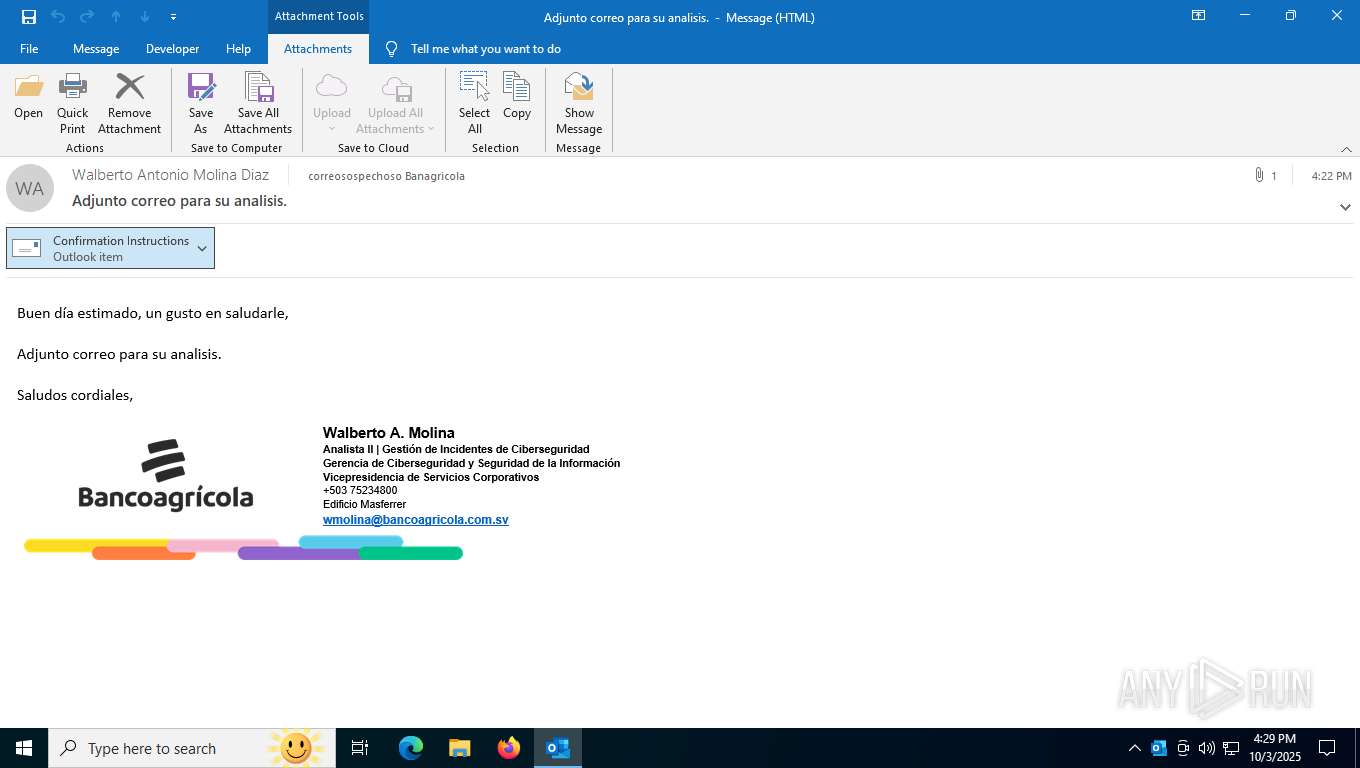This screenshot has width=1360, height=768.
Task: Select the Attachments tab
Action: (318, 49)
